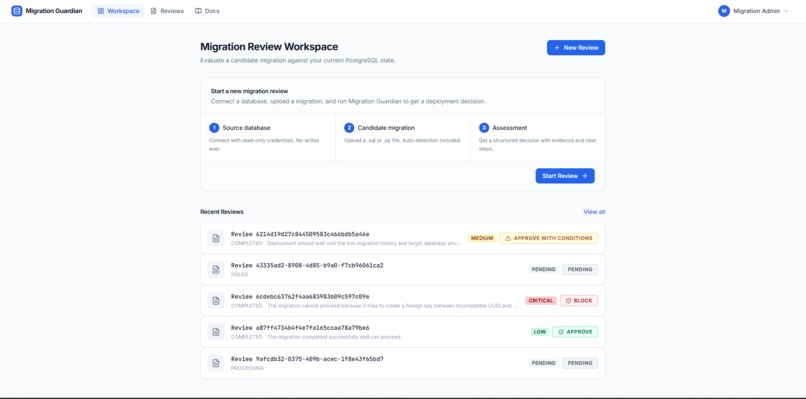The image size is (806, 399).
Task: Click the Start Review button
Action: 565,176
